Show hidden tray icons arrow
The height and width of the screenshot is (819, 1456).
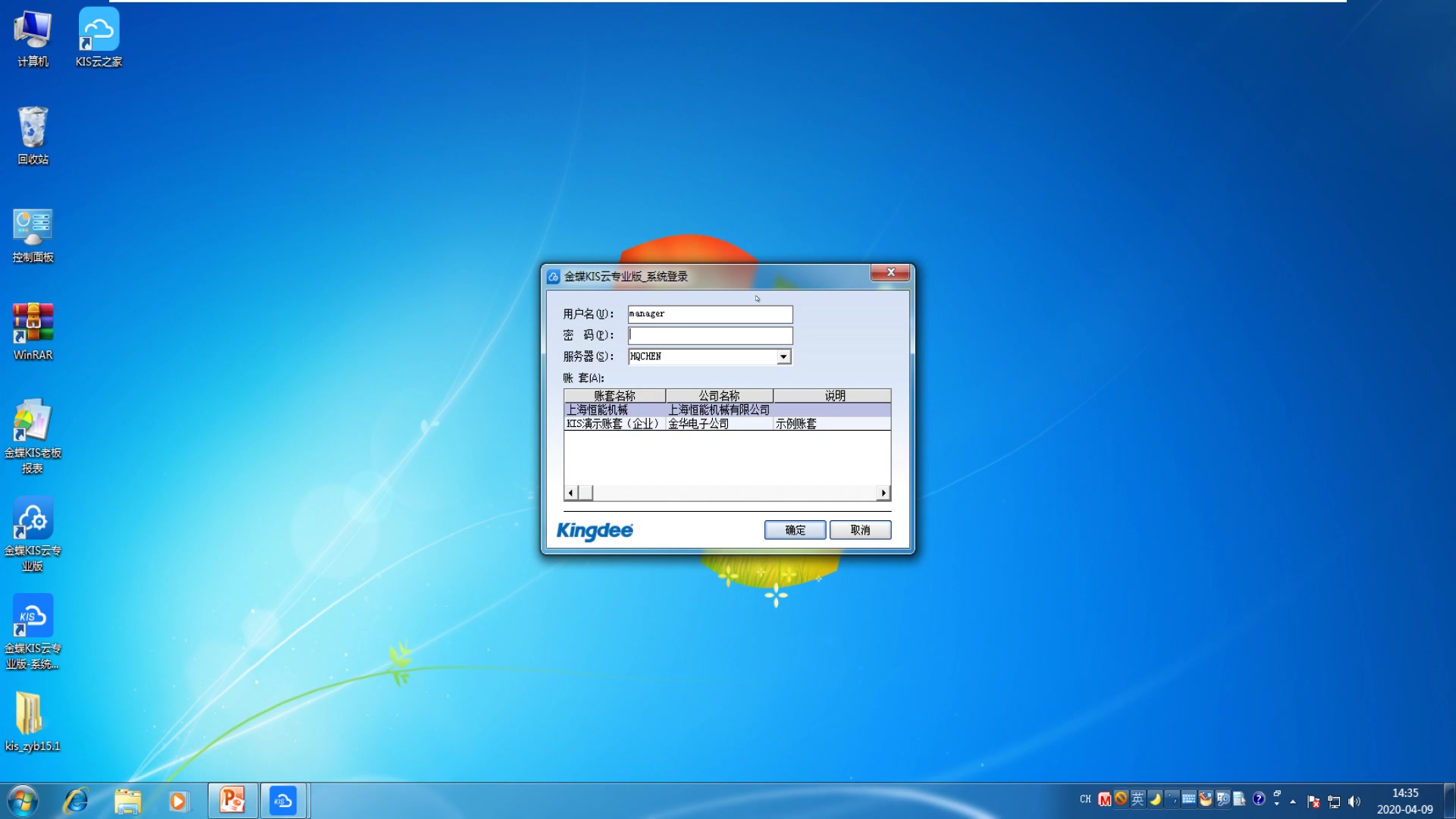pos(1293,801)
